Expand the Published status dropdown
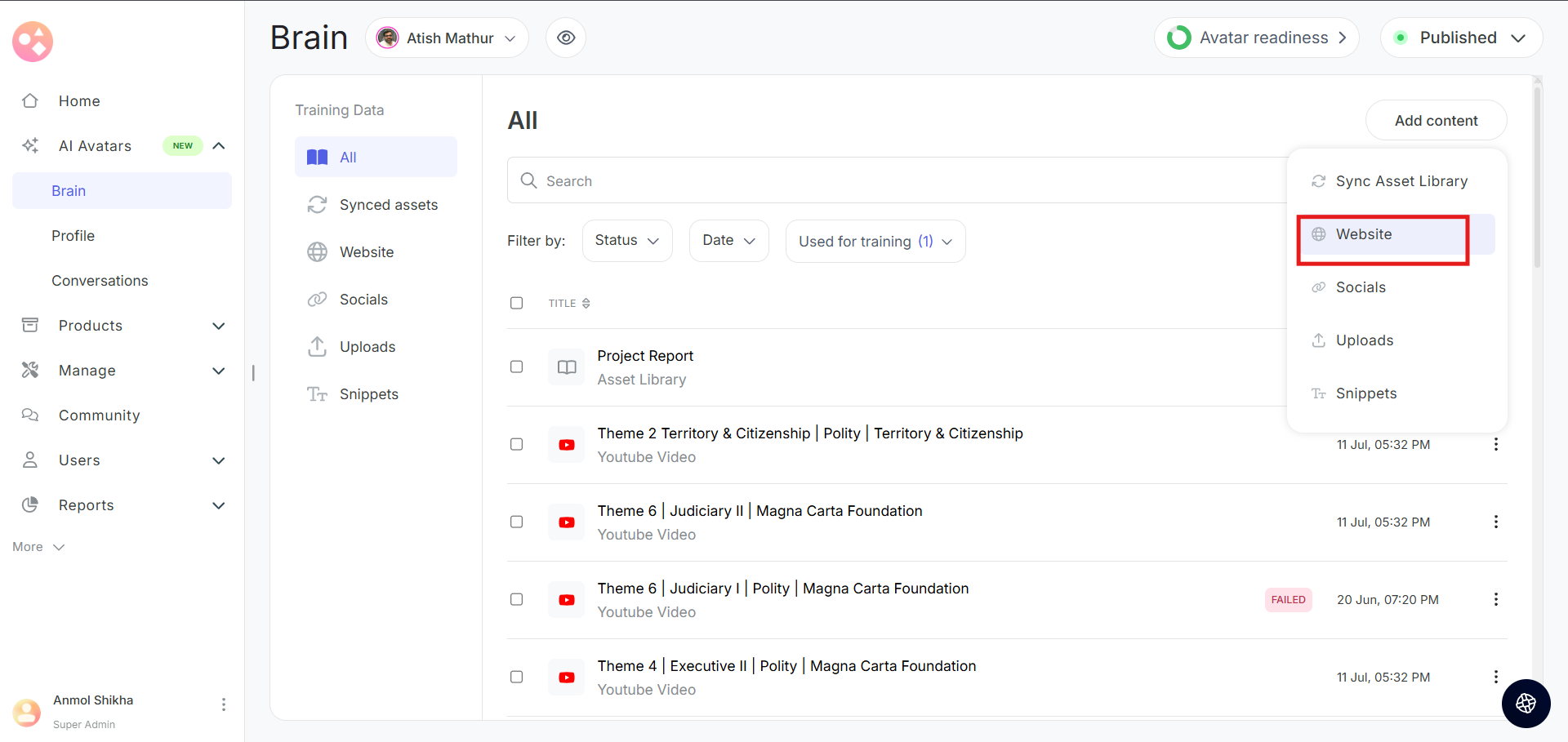Image resolution: width=1568 pixels, height=742 pixels. [x=1460, y=38]
